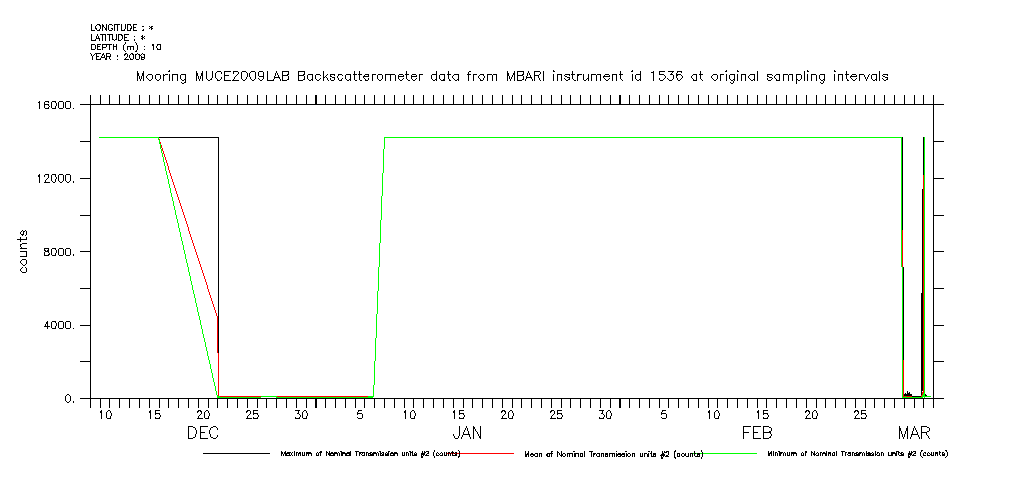
Task: Select the FEB month label
Action: tap(757, 434)
